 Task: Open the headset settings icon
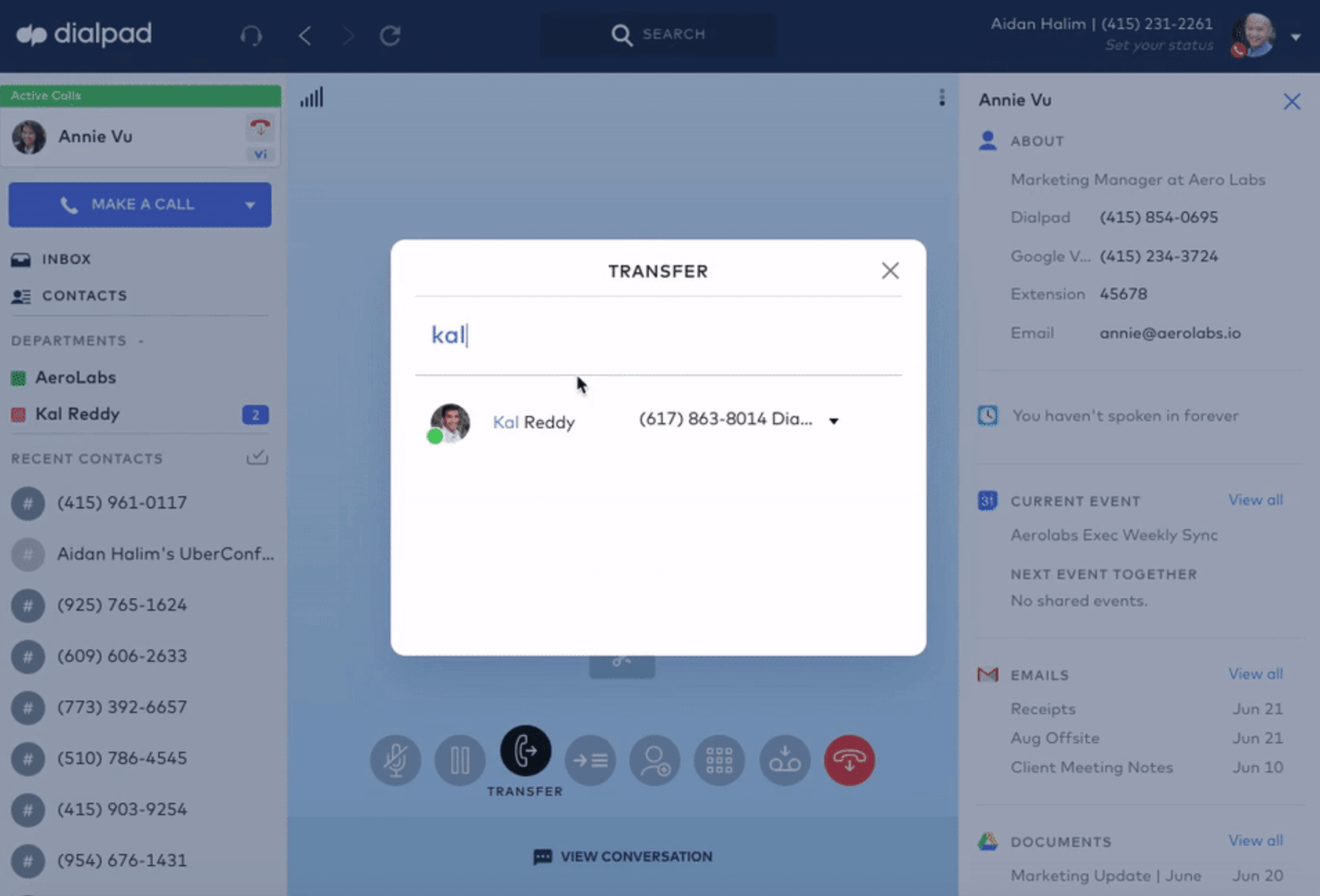(251, 35)
